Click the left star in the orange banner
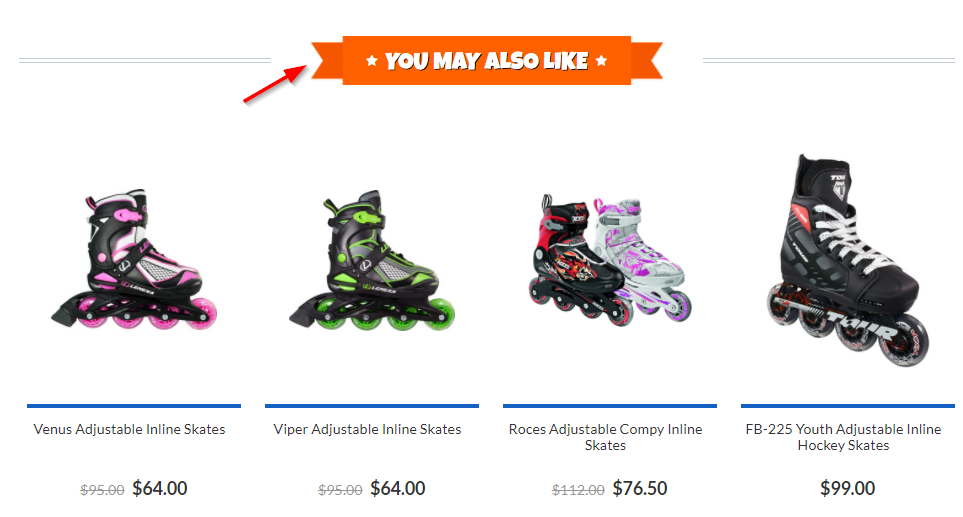The height and width of the screenshot is (517, 963). click(372, 60)
